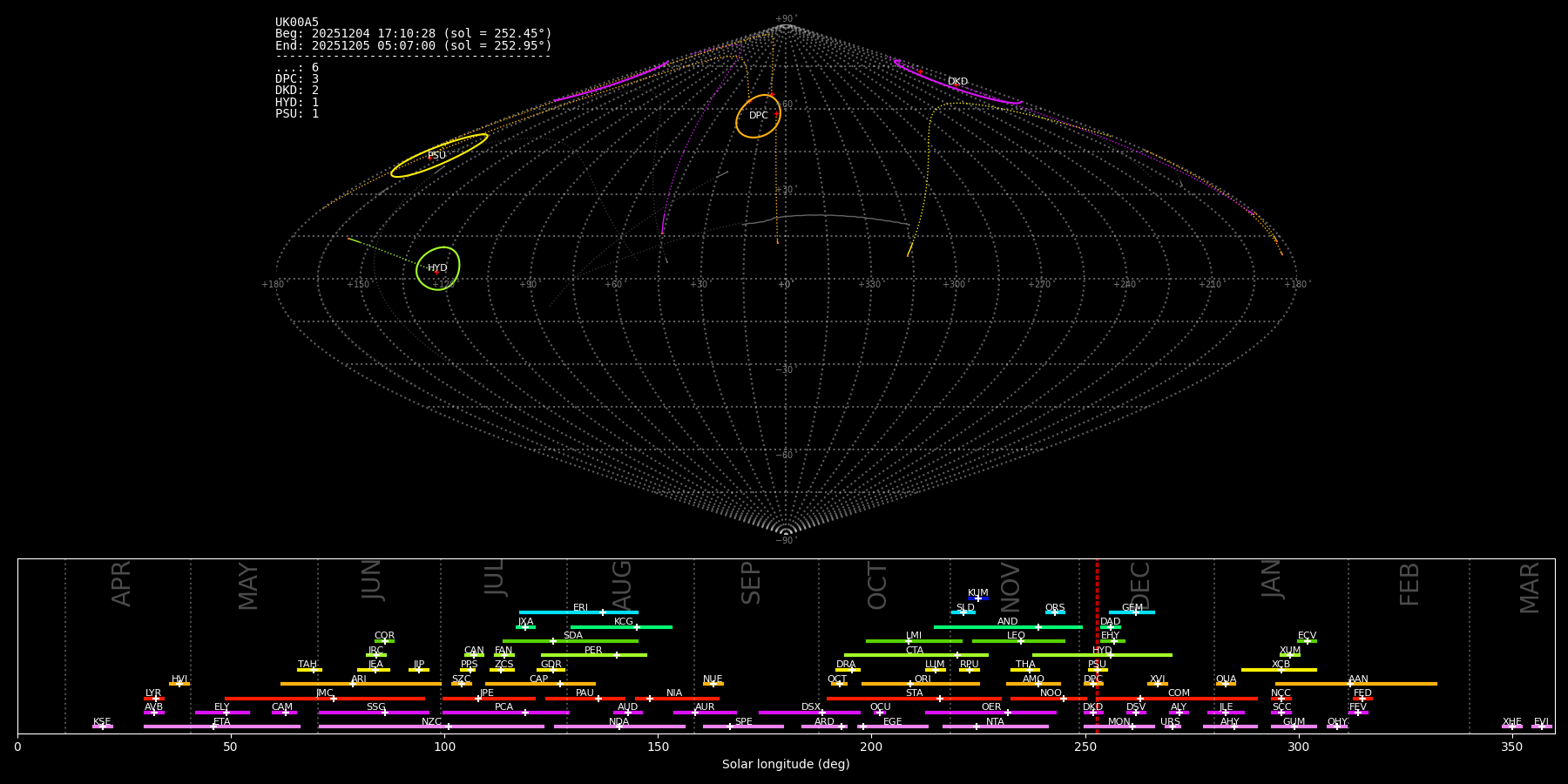Viewport: 1568px width, 784px height.
Task: Select the STA red shower bar
Action: click(x=913, y=699)
